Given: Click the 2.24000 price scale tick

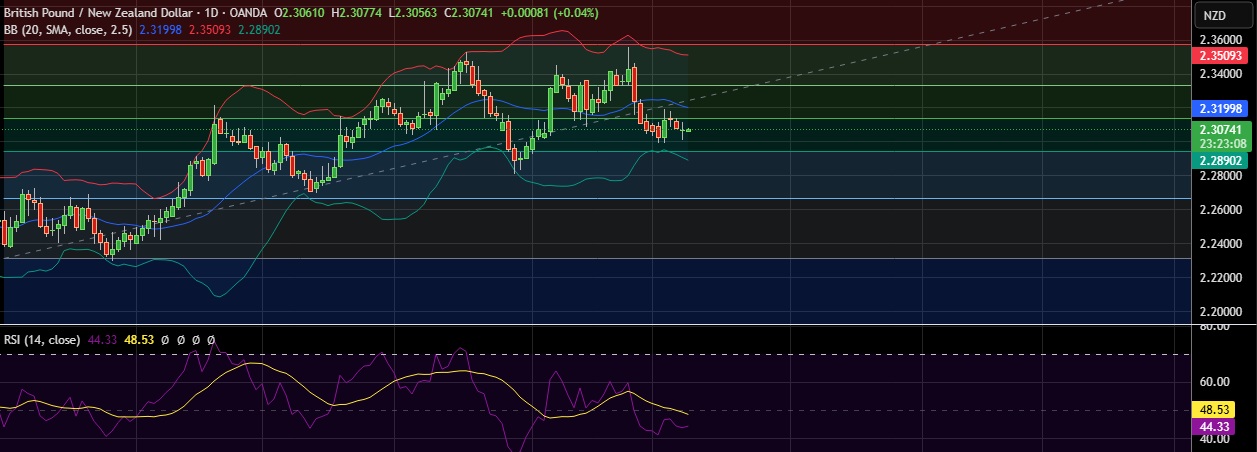Looking at the screenshot, I should pyautogui.click(x=1222, y=244).
